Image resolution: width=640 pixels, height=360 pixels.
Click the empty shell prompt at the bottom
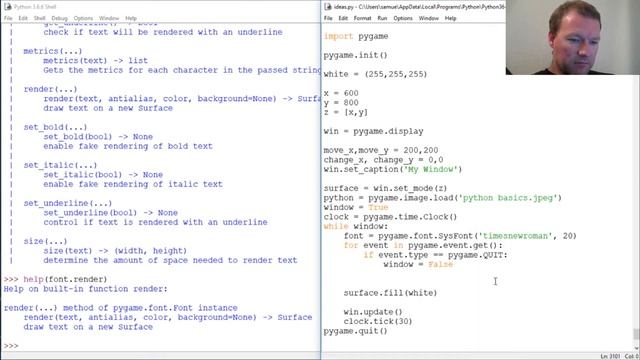(11, 346)
